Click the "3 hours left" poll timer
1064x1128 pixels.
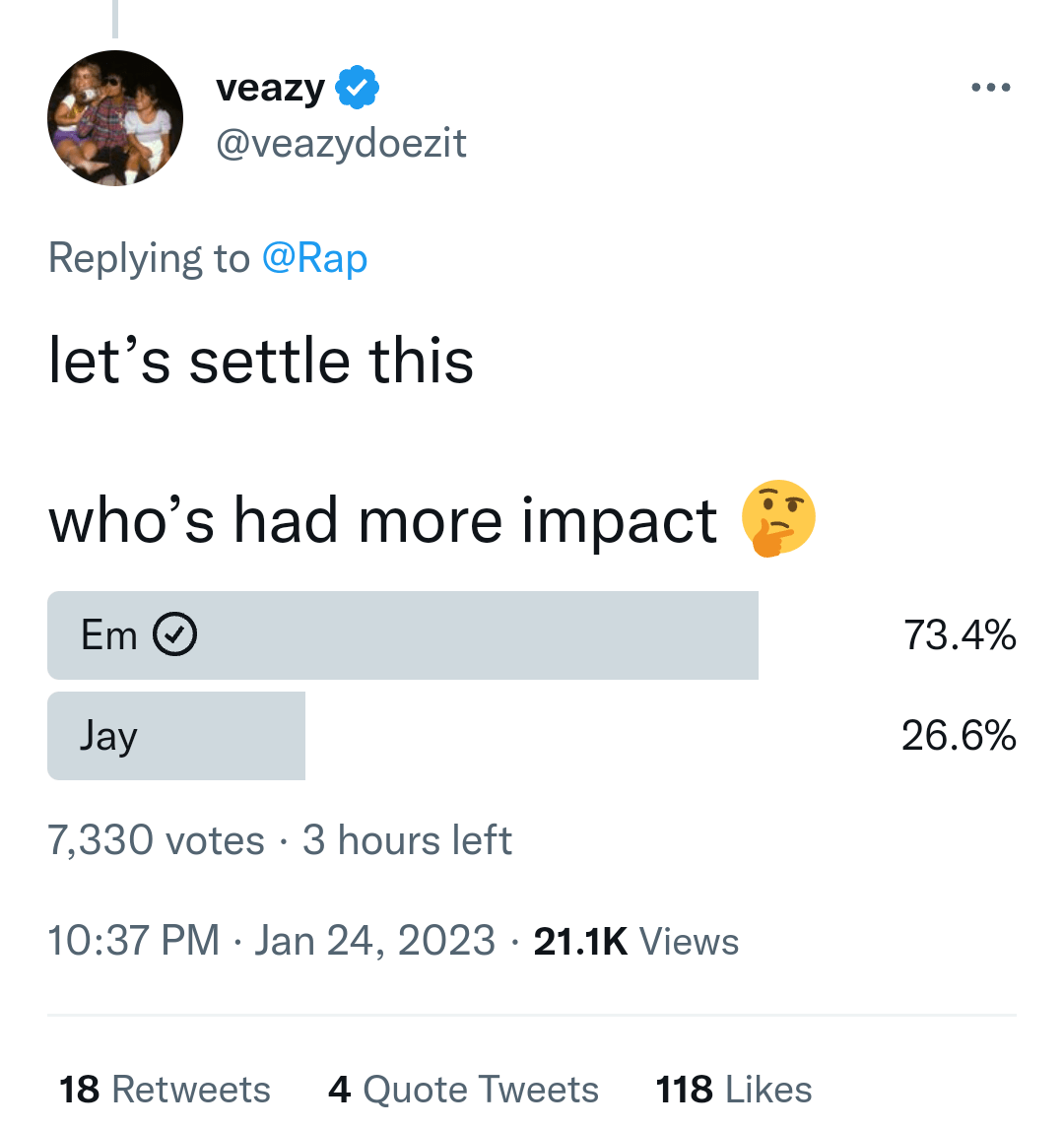pyautogui.click(x=407, y=840)
